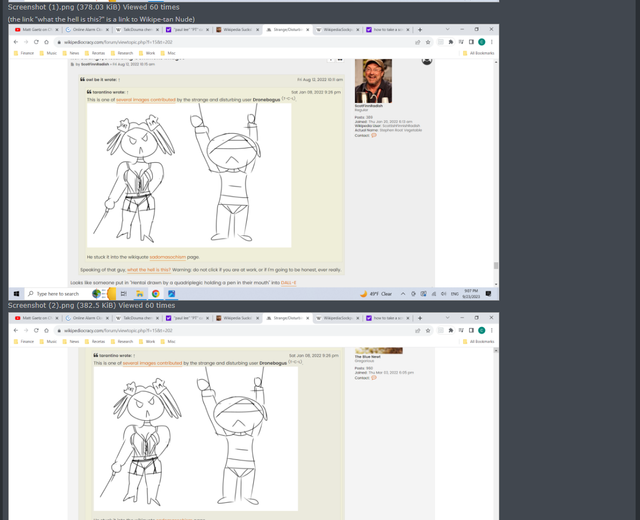
Task: Click the new tab plus in Screenshot (2)
Action: (420, 318)
